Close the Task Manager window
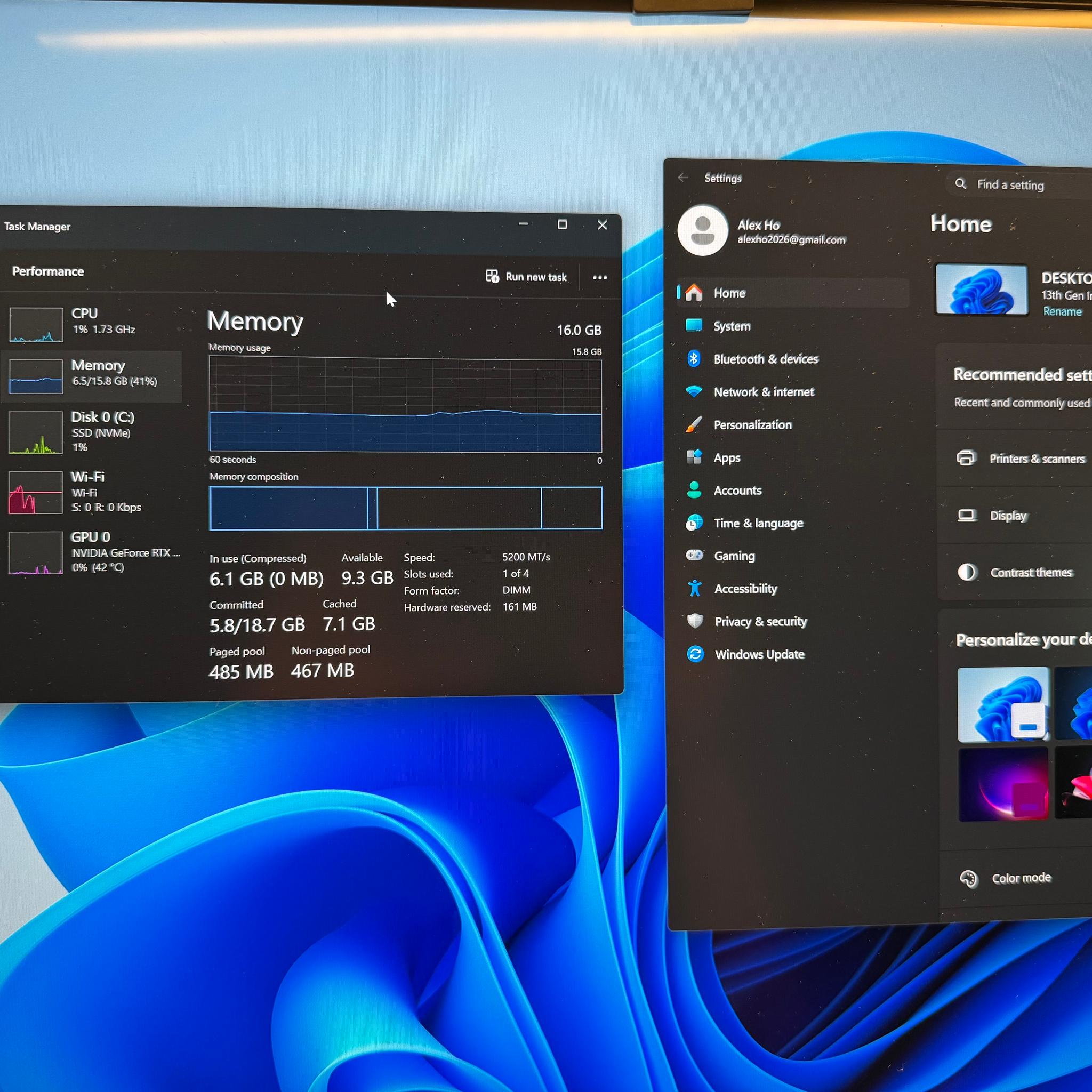Viewport: 1092px width, 1092px height. tap(603, 225)
